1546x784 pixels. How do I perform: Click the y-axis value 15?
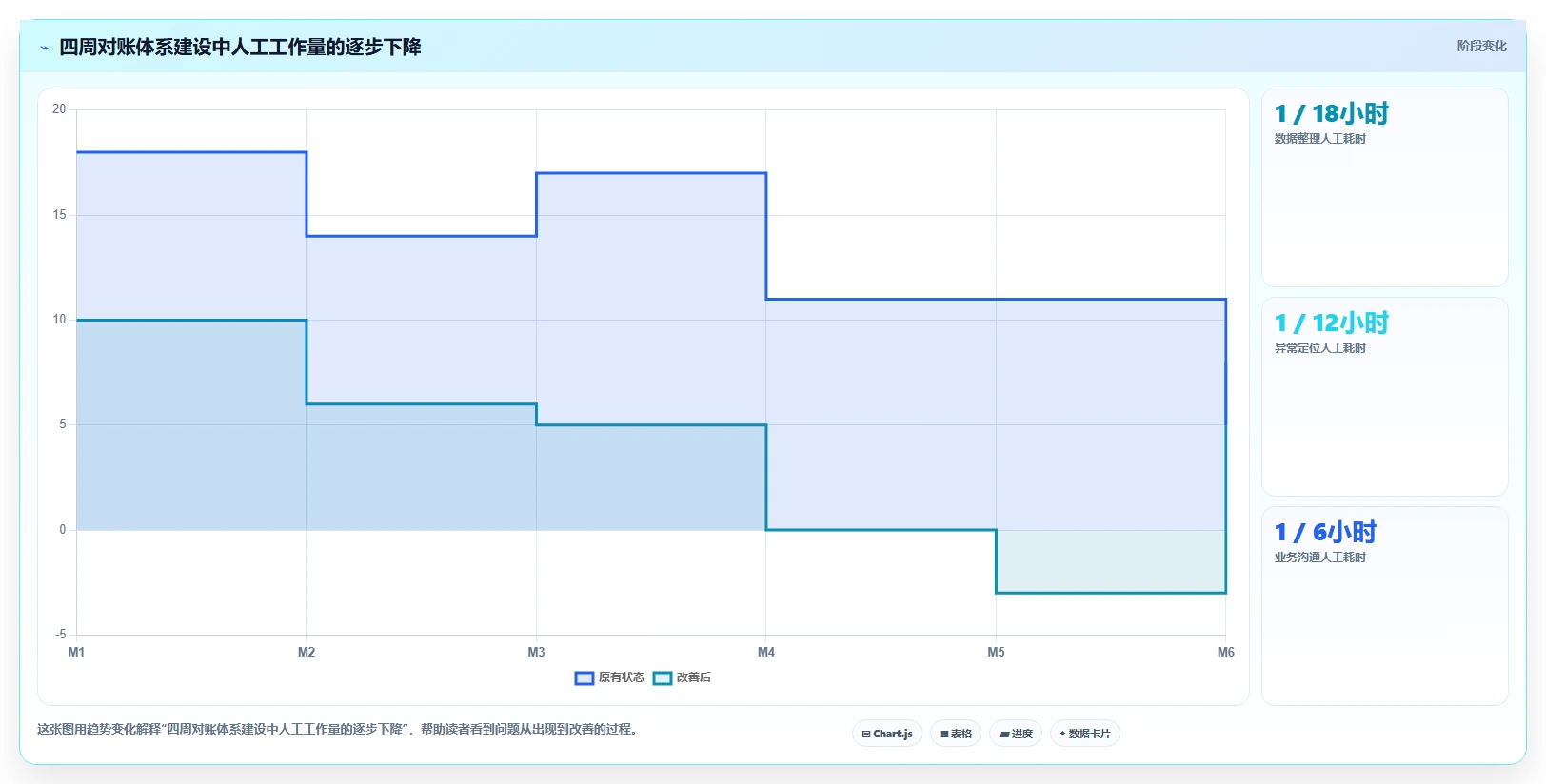(x=59, y=215)
